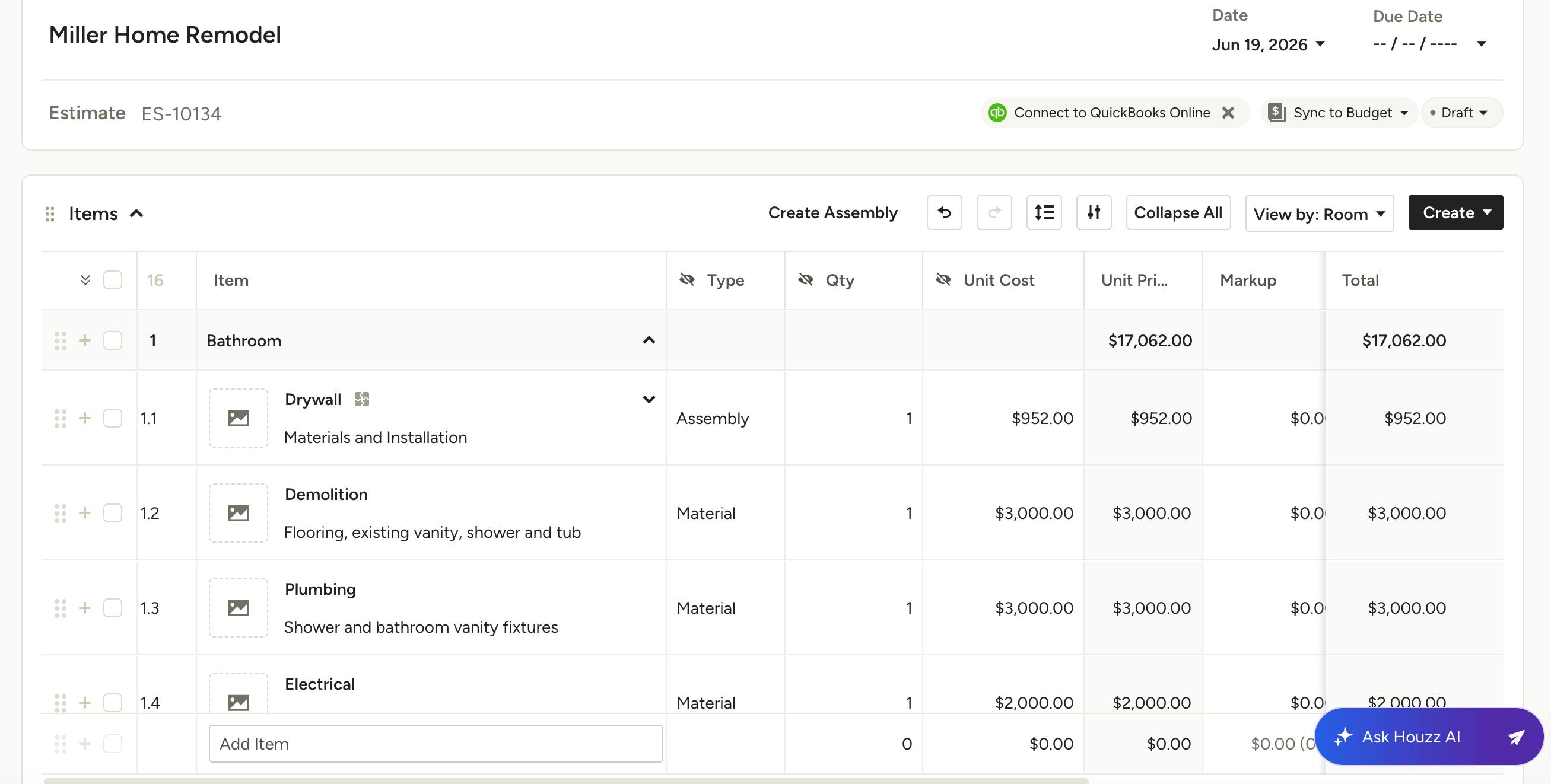
Task: Click the plus icon on Electrical row
Action: [x=85, y=703]
